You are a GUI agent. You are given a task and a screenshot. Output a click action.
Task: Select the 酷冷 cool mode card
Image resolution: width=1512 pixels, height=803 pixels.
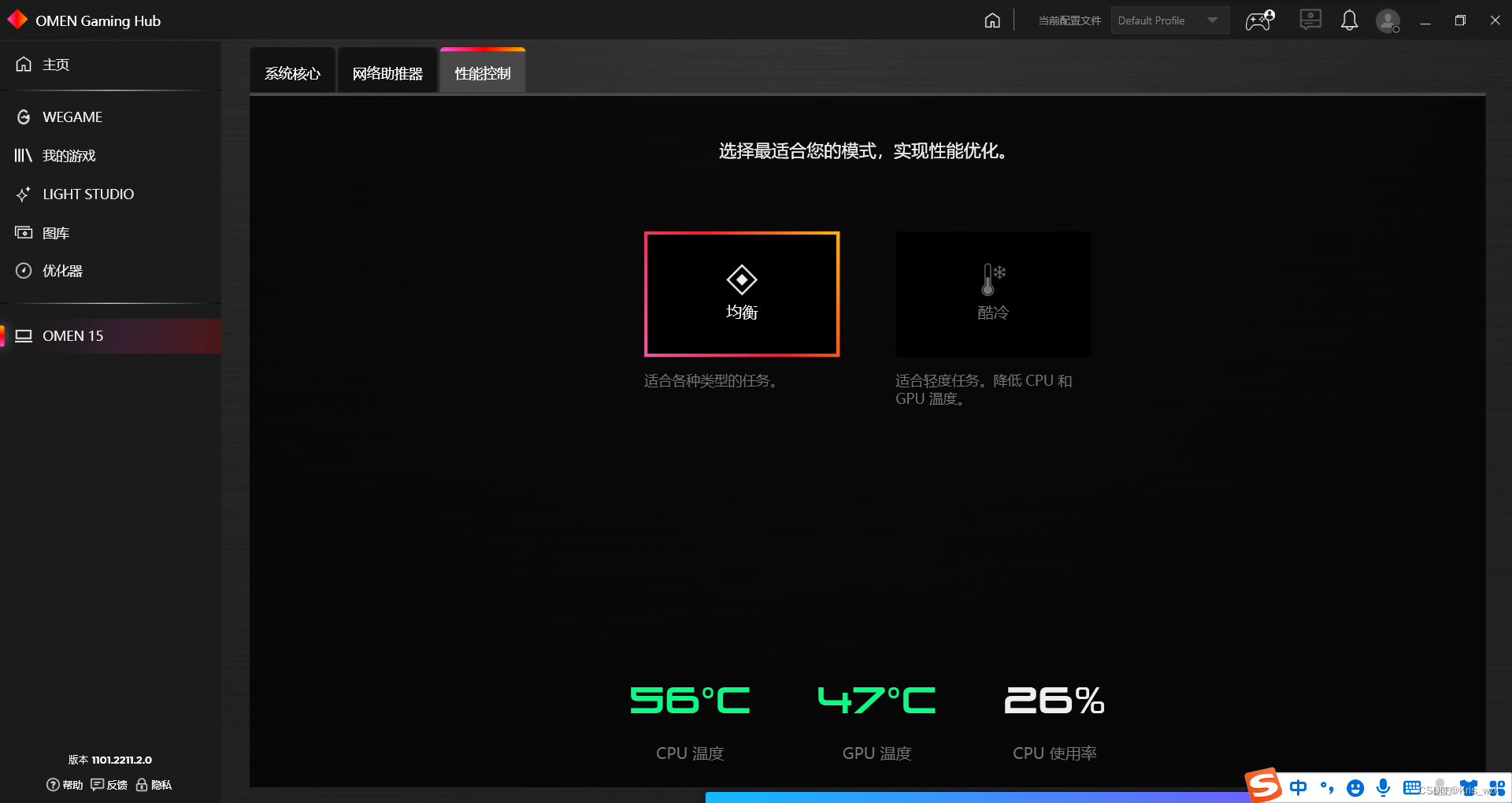[993, 294]
